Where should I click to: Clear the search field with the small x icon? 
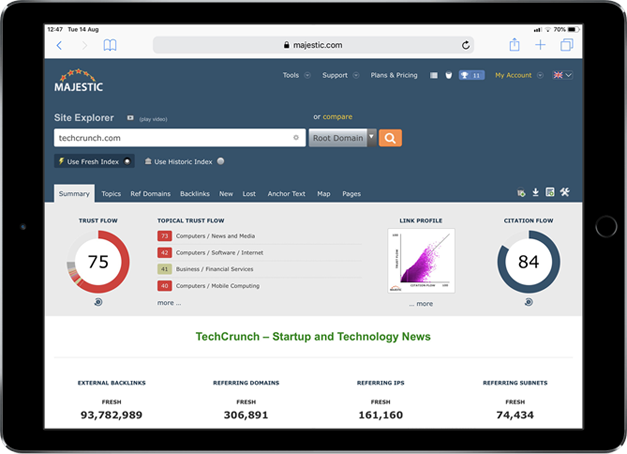296,138
